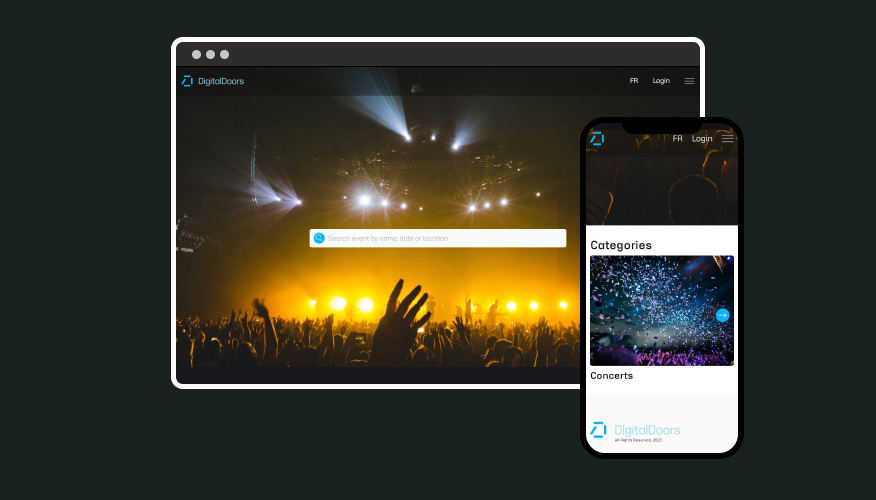Screen dimensions: 876x500
Task: Click the DigitalDoors brand name in desktop header
Action: point(220,81)
